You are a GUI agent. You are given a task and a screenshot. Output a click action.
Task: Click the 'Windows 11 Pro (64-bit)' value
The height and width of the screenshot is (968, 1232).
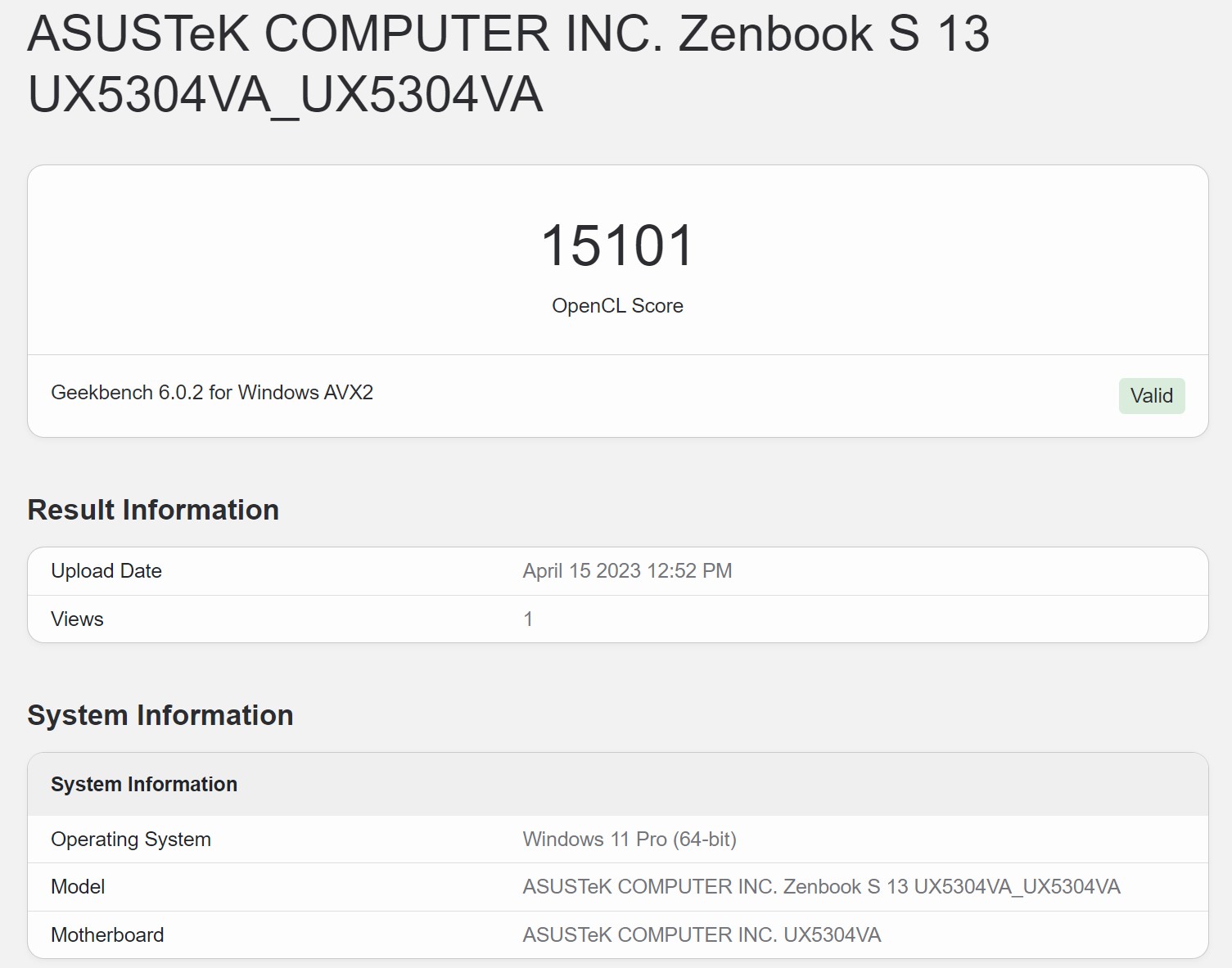point(630,840)
